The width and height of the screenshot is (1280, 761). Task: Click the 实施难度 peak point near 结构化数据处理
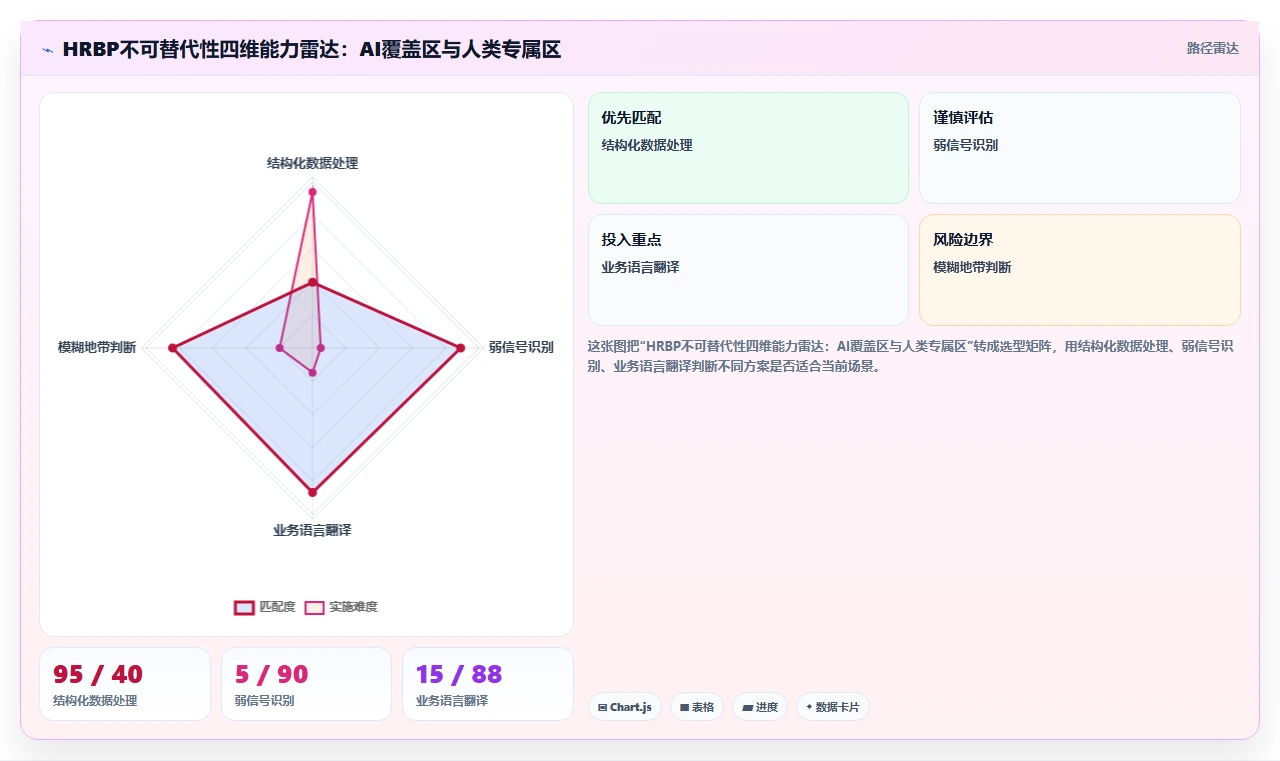click(x=312, y=192)
